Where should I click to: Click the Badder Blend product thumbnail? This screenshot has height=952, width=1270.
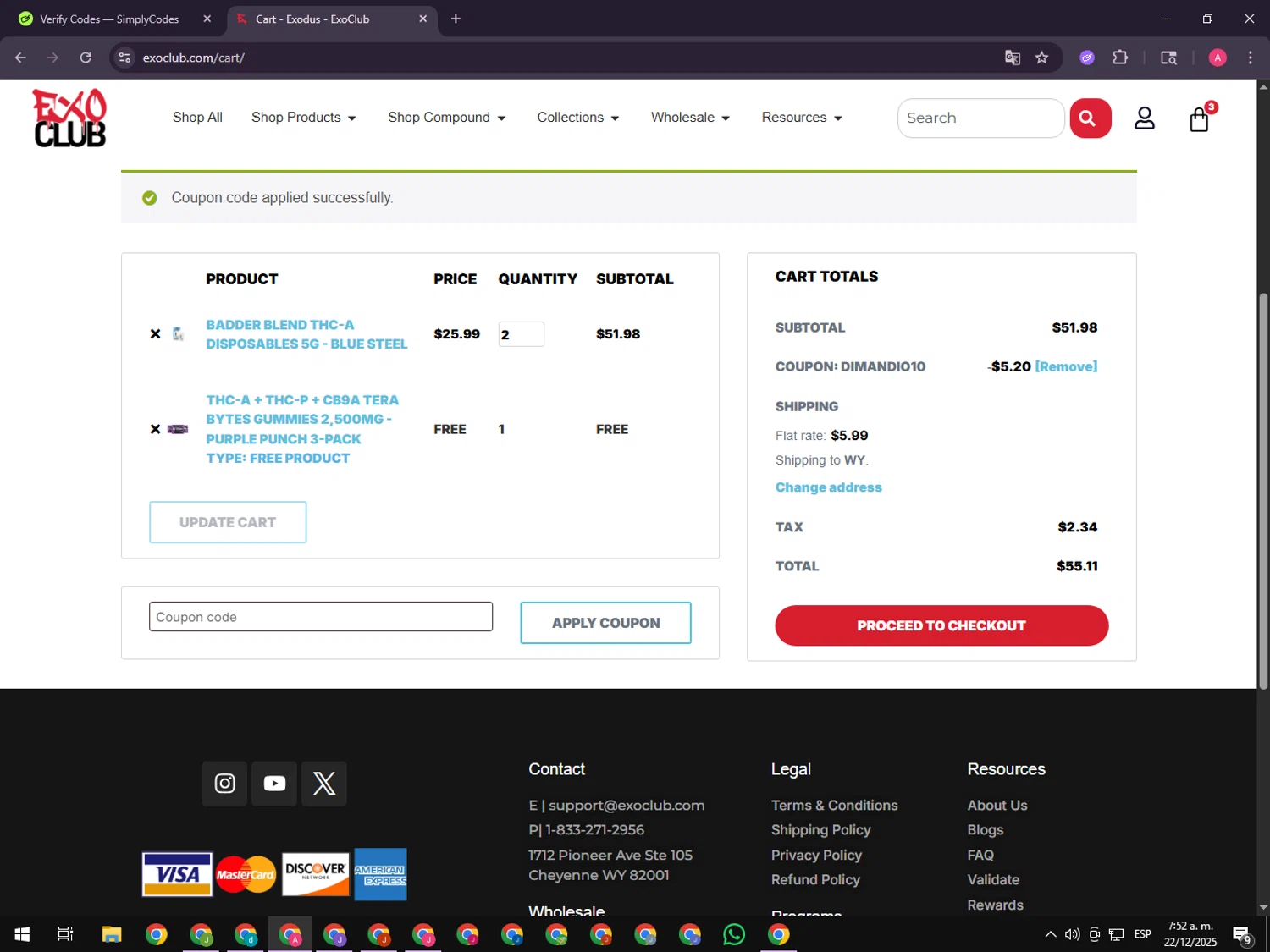pos(178,334)
